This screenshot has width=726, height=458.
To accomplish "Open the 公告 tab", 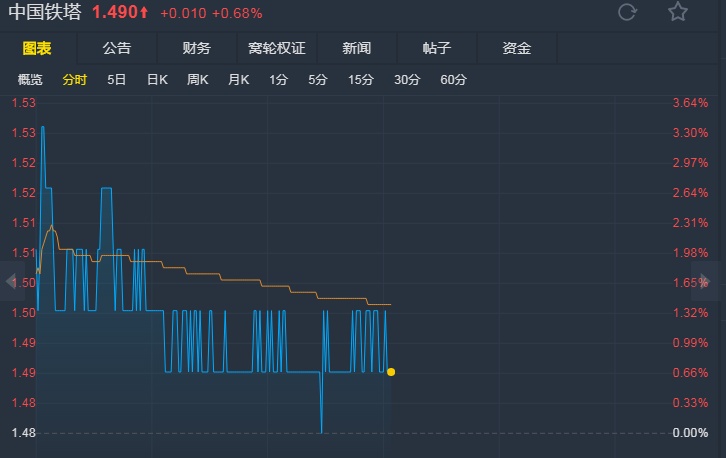I will (x=117, y=48).
